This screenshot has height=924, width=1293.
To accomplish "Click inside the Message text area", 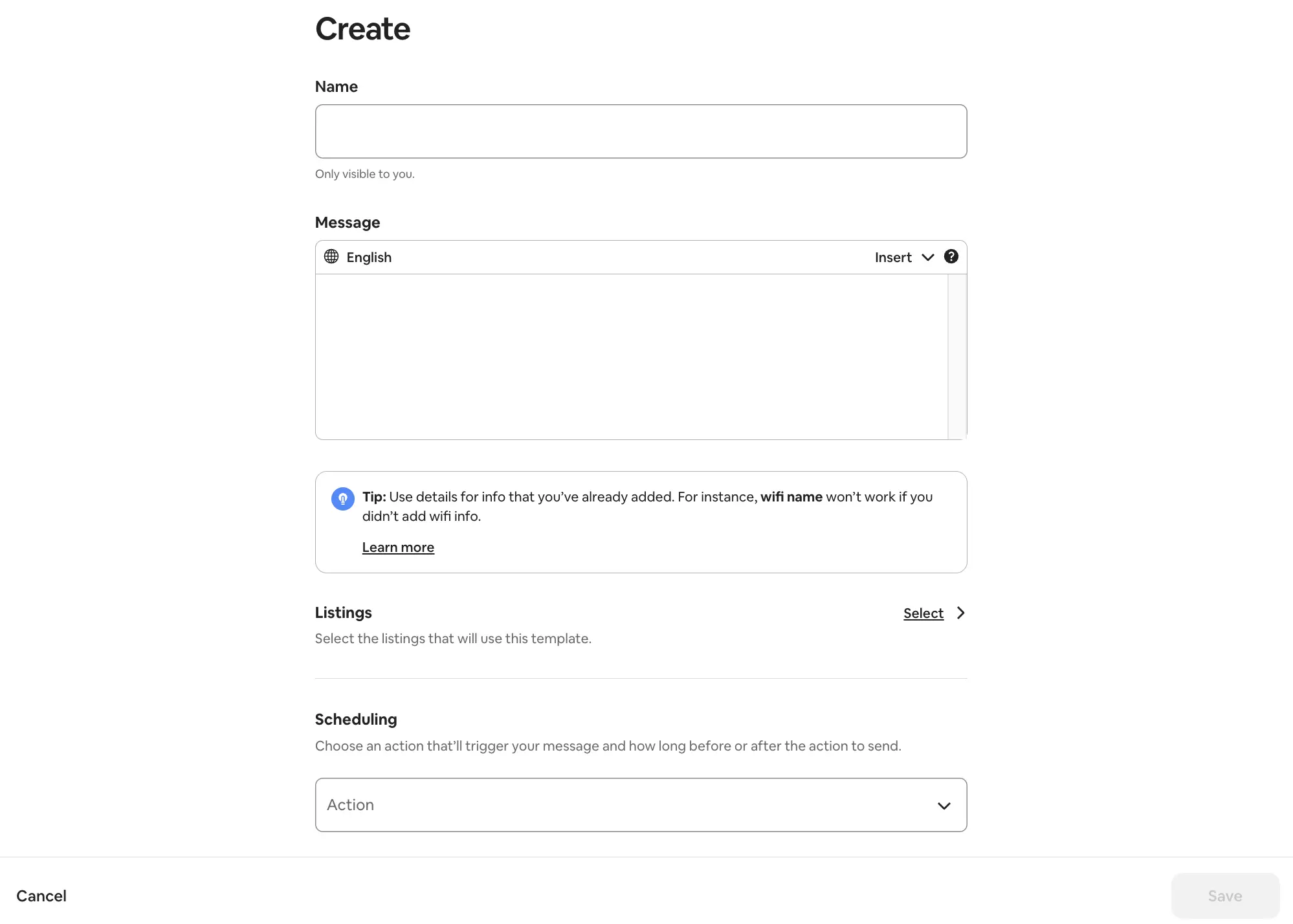I will pos(631,356).
